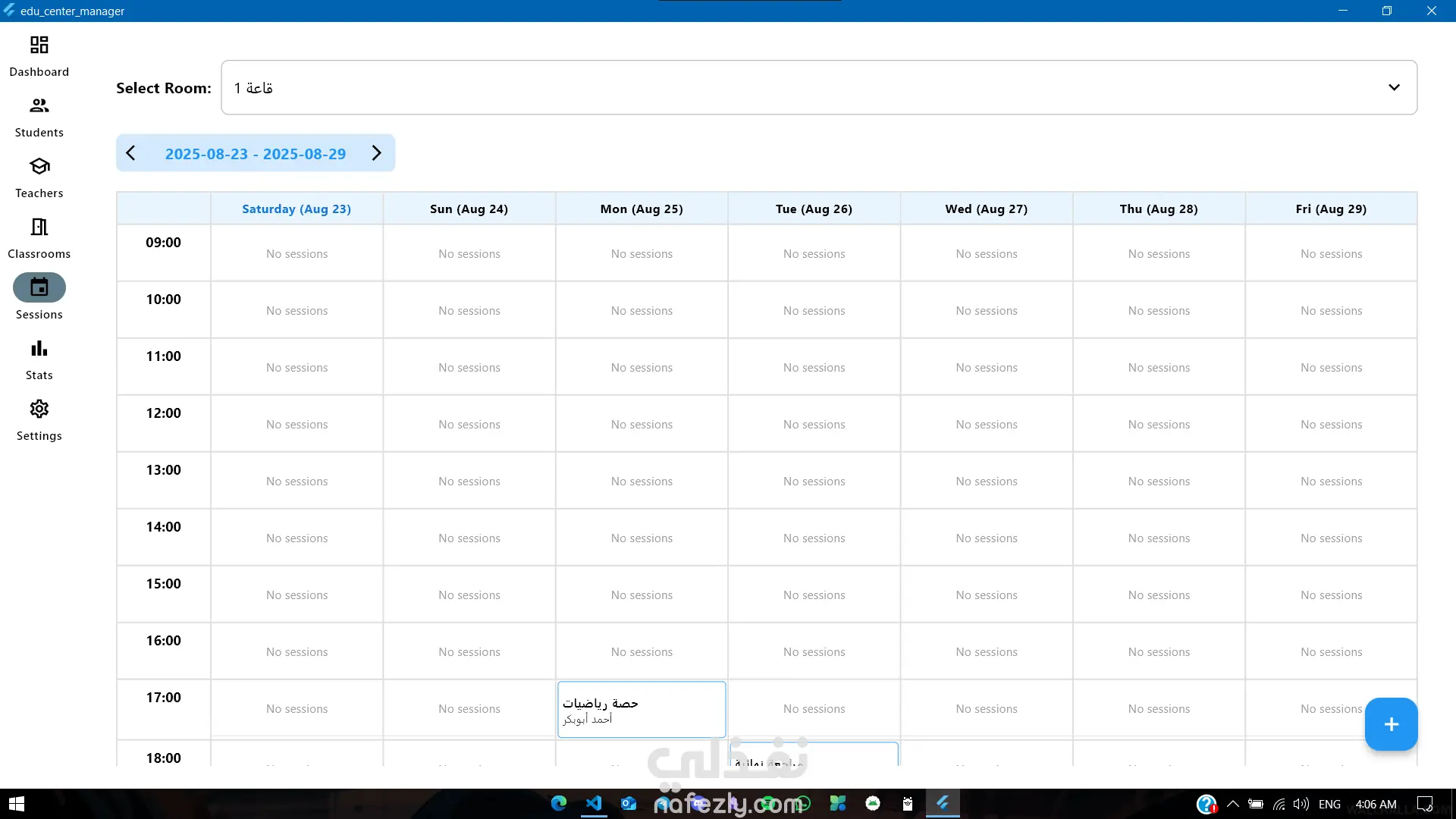This screenshot has height=819, width=1456.
Task: Open the math session card at Monday 17:00
Action: click(642, 709)
